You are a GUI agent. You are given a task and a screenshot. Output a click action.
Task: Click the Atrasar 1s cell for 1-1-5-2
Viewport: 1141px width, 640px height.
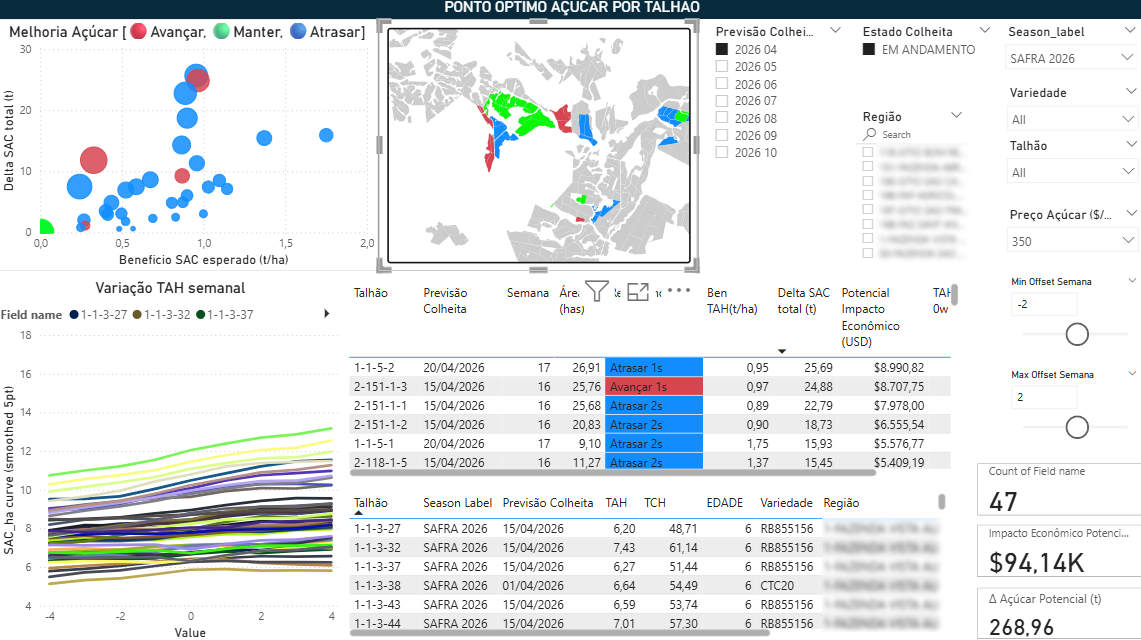coord(653,367)
